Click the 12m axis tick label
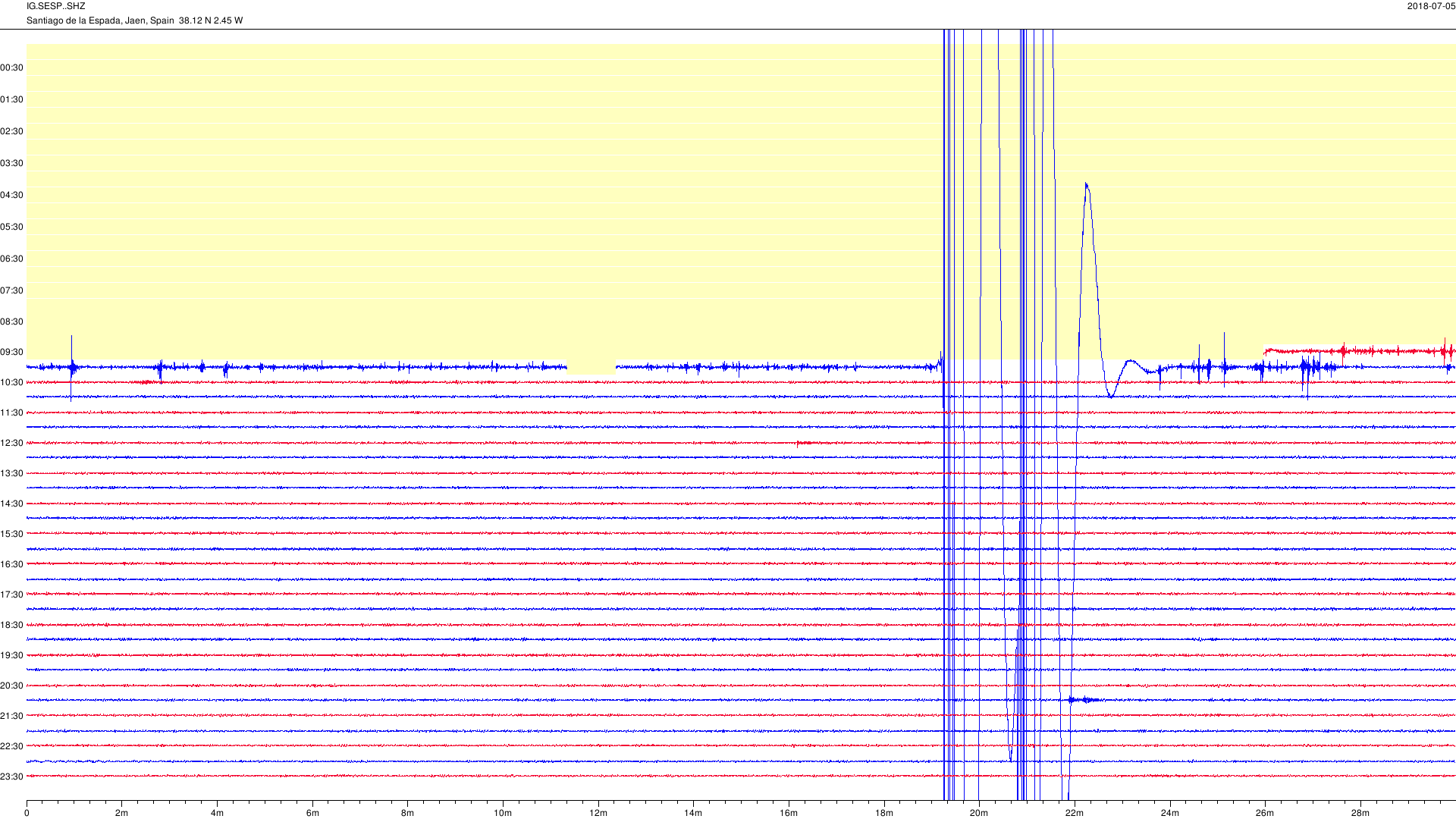Image resolution: width=1456 pixels, height=819 pixels. 598,813
